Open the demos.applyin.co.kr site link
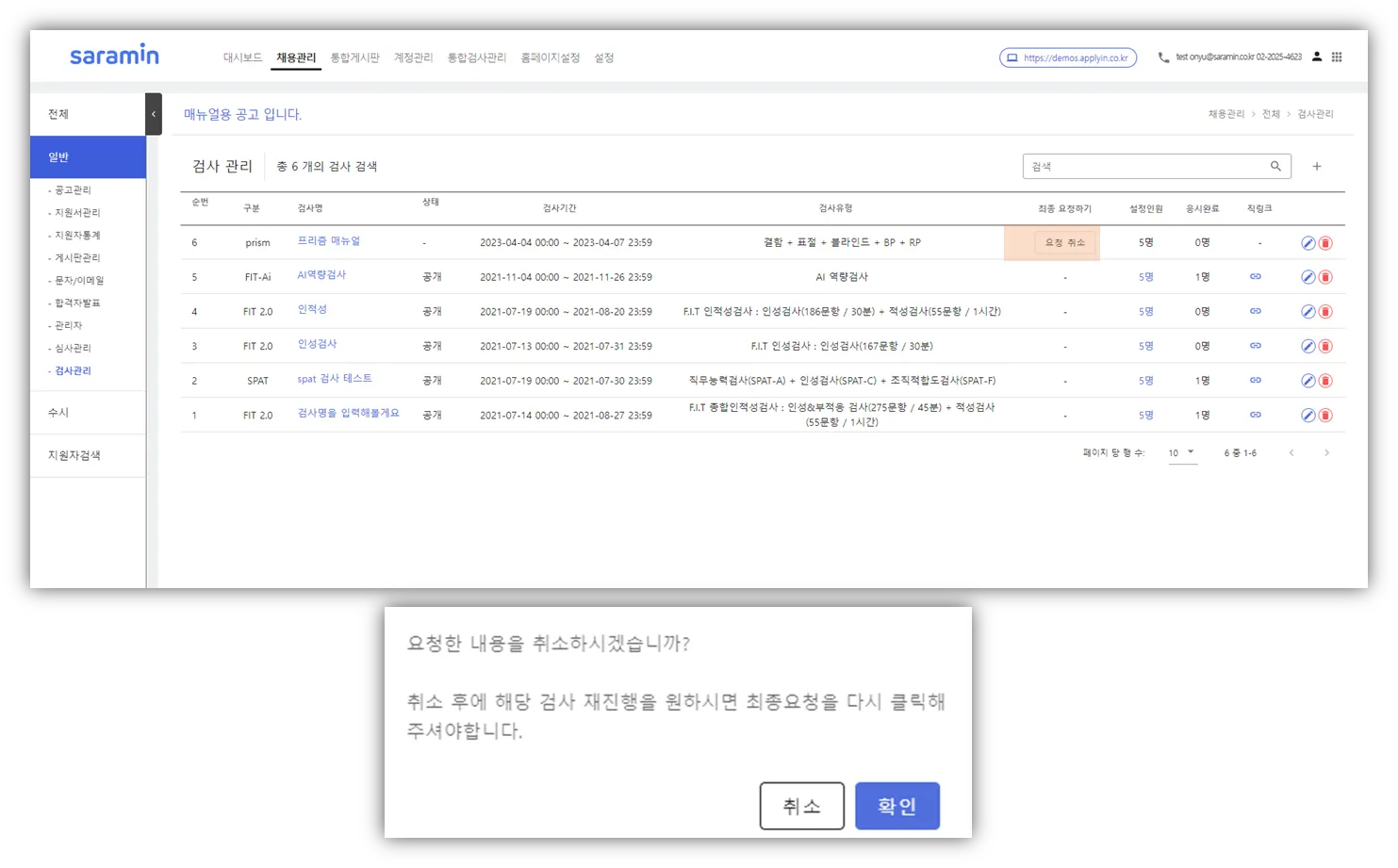Image resolution: width=1398 pixels, height=868 pixels. [1068, 57]
